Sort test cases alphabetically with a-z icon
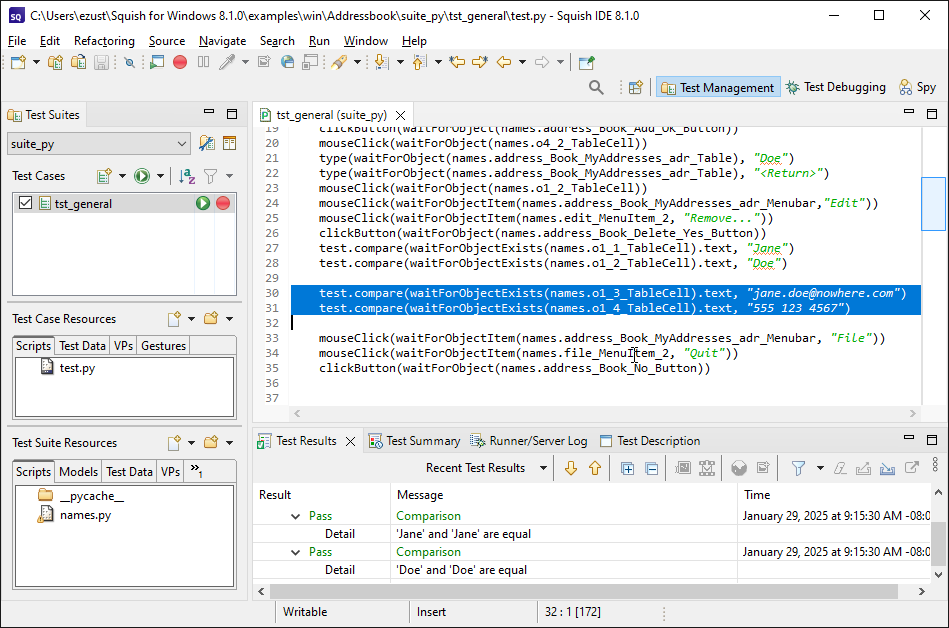 point(187,176)
